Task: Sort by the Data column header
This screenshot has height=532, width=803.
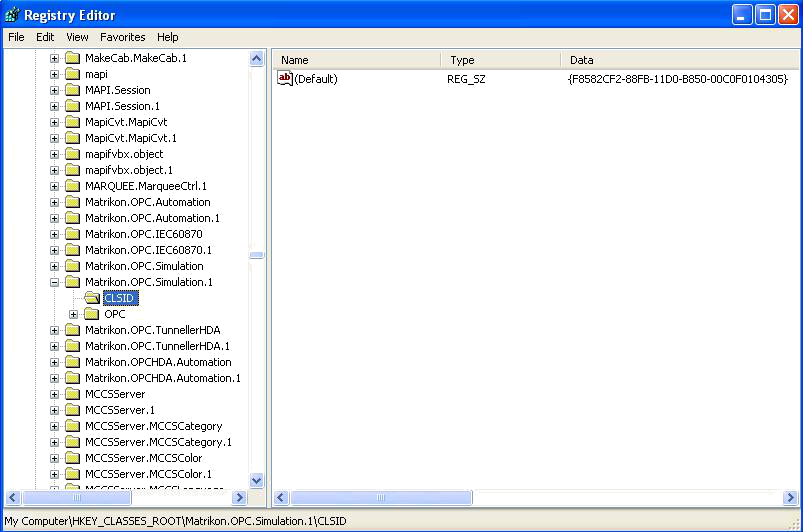Action: coord(680,60)
